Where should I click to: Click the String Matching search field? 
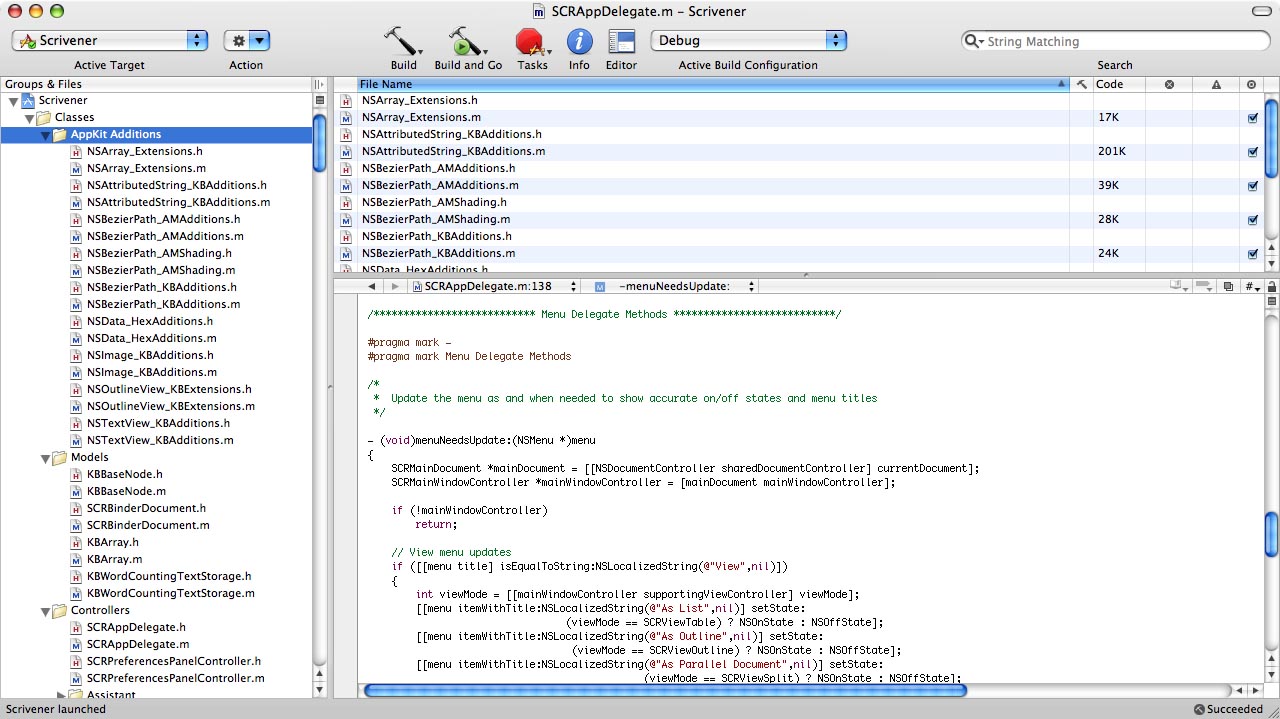click(x=1116, y=42)
